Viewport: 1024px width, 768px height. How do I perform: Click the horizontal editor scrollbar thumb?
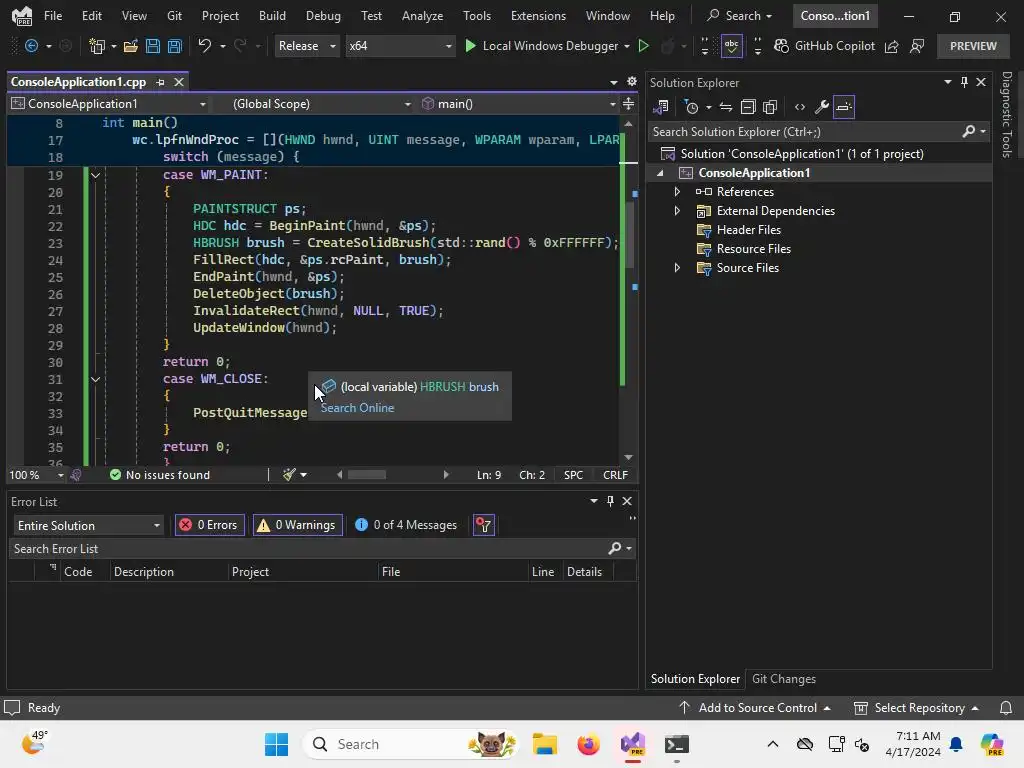tap(366, 475)
